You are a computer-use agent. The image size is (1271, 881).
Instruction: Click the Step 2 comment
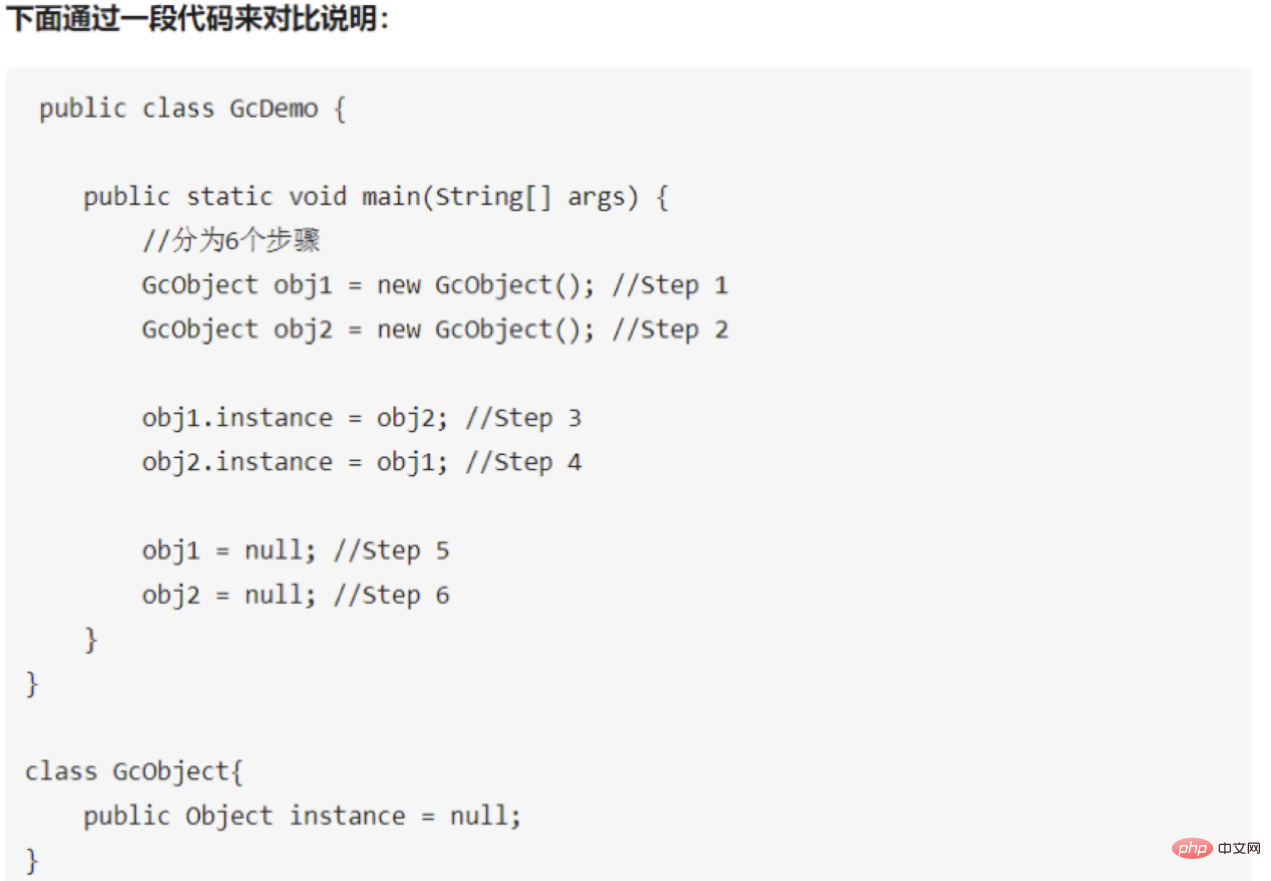(670, 329)
